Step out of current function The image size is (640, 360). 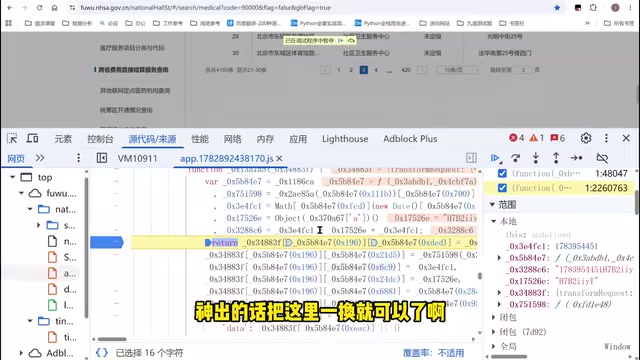pyautogui.click(x=556, y=158)
